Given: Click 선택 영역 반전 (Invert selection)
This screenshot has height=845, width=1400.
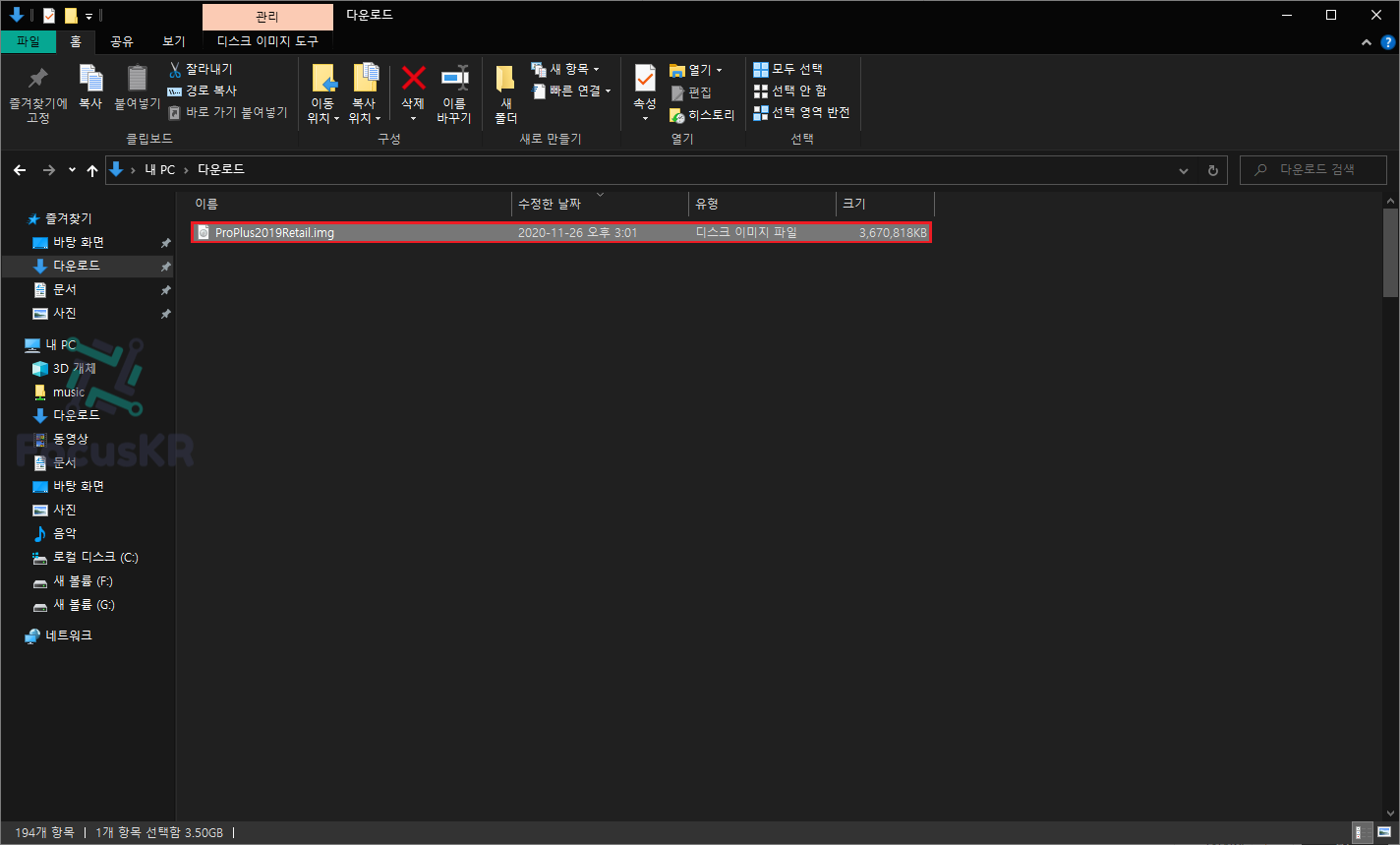Looking at the screenshot, I should pos(801,112).
